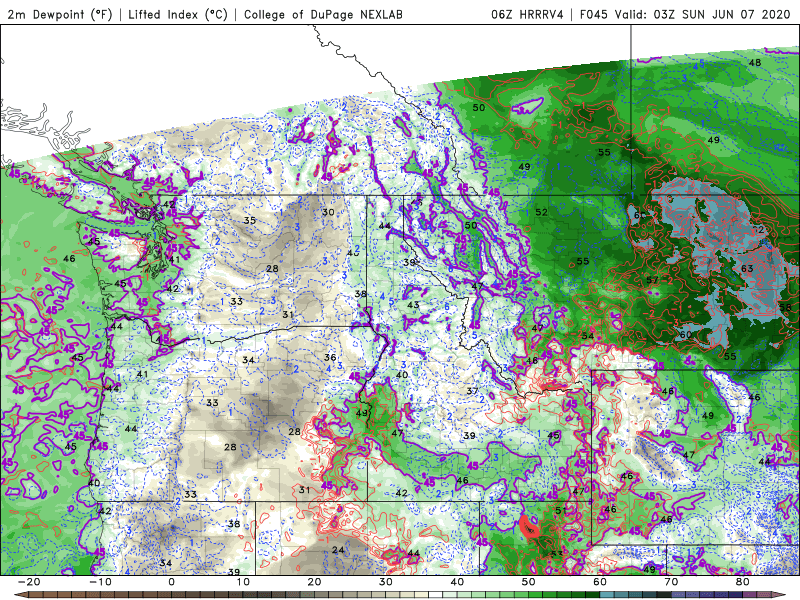The width and height of the screenshot is (800, 600).
Task: Click the 0 label on the color scale
Action: [171, 582]
